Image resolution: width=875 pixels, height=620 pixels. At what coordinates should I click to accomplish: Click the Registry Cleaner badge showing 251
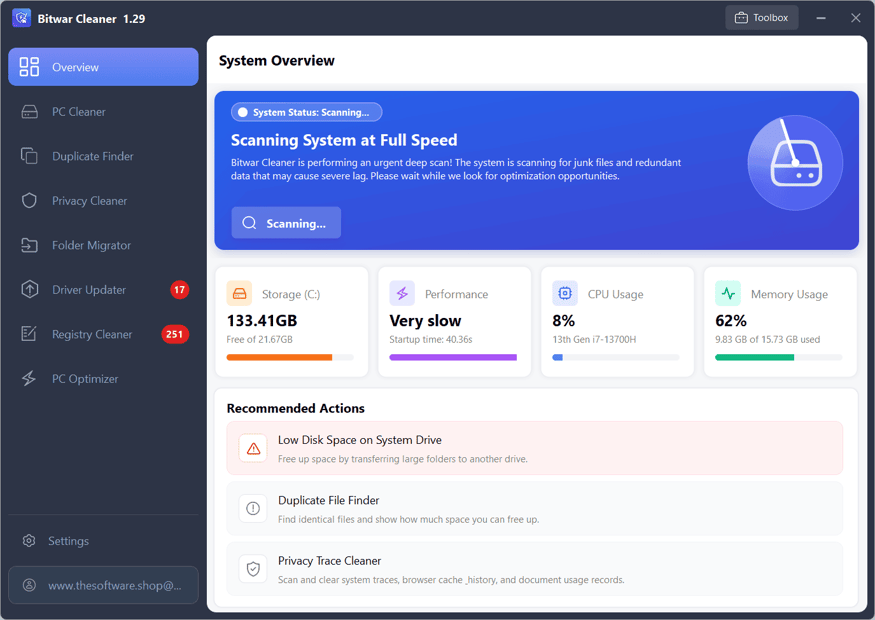(175, 334)
